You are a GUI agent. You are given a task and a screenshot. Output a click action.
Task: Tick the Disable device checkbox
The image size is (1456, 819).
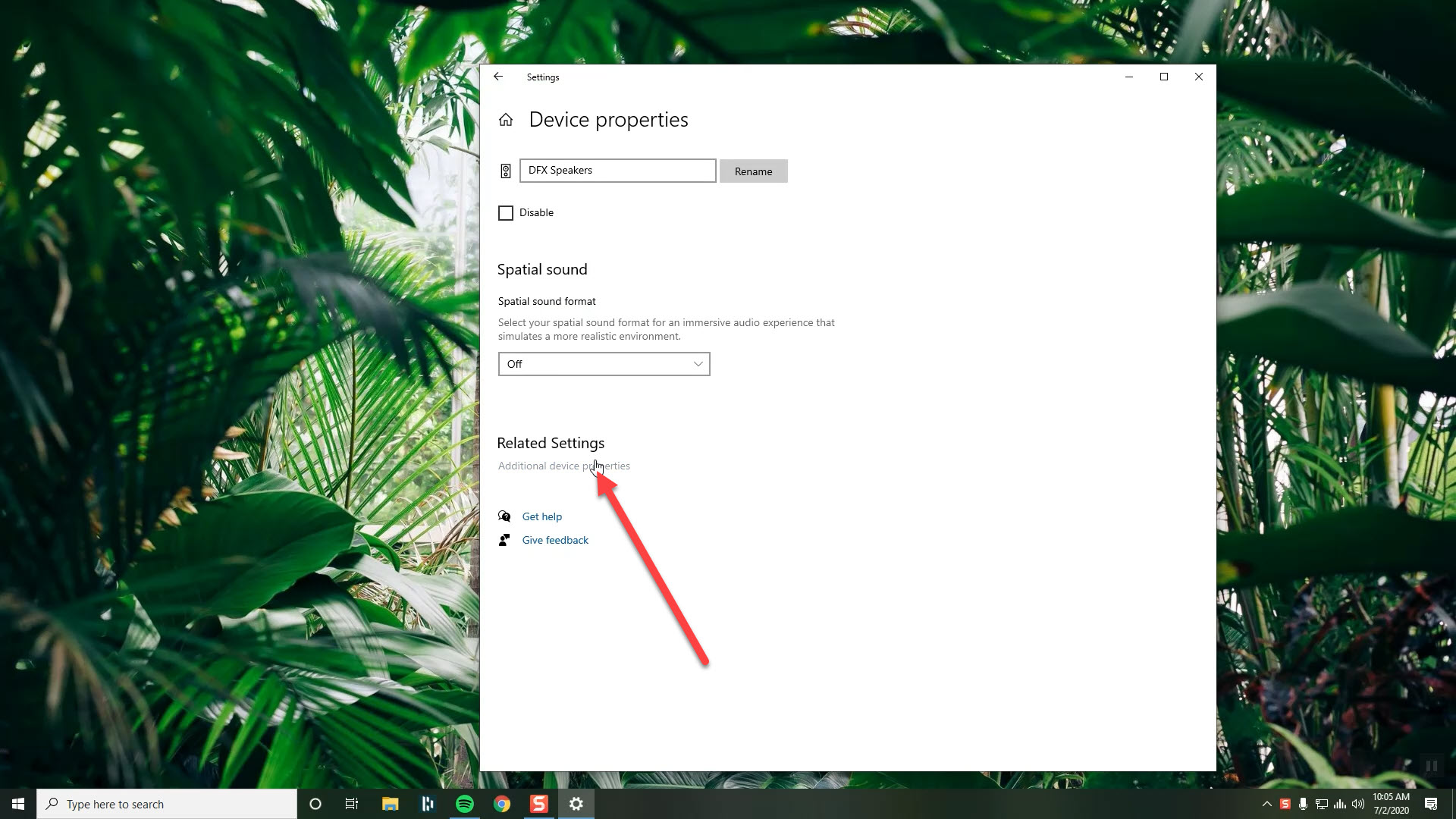click(506, 213)
